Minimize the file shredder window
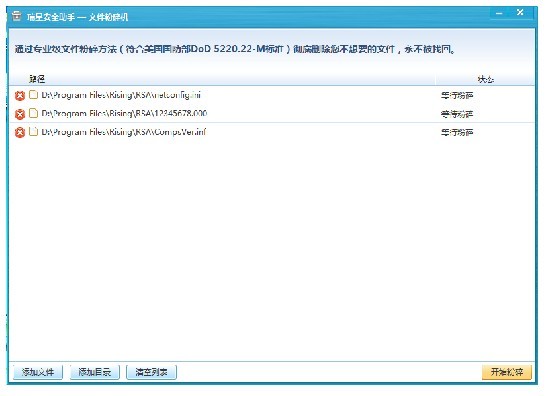 pos(499,13)
